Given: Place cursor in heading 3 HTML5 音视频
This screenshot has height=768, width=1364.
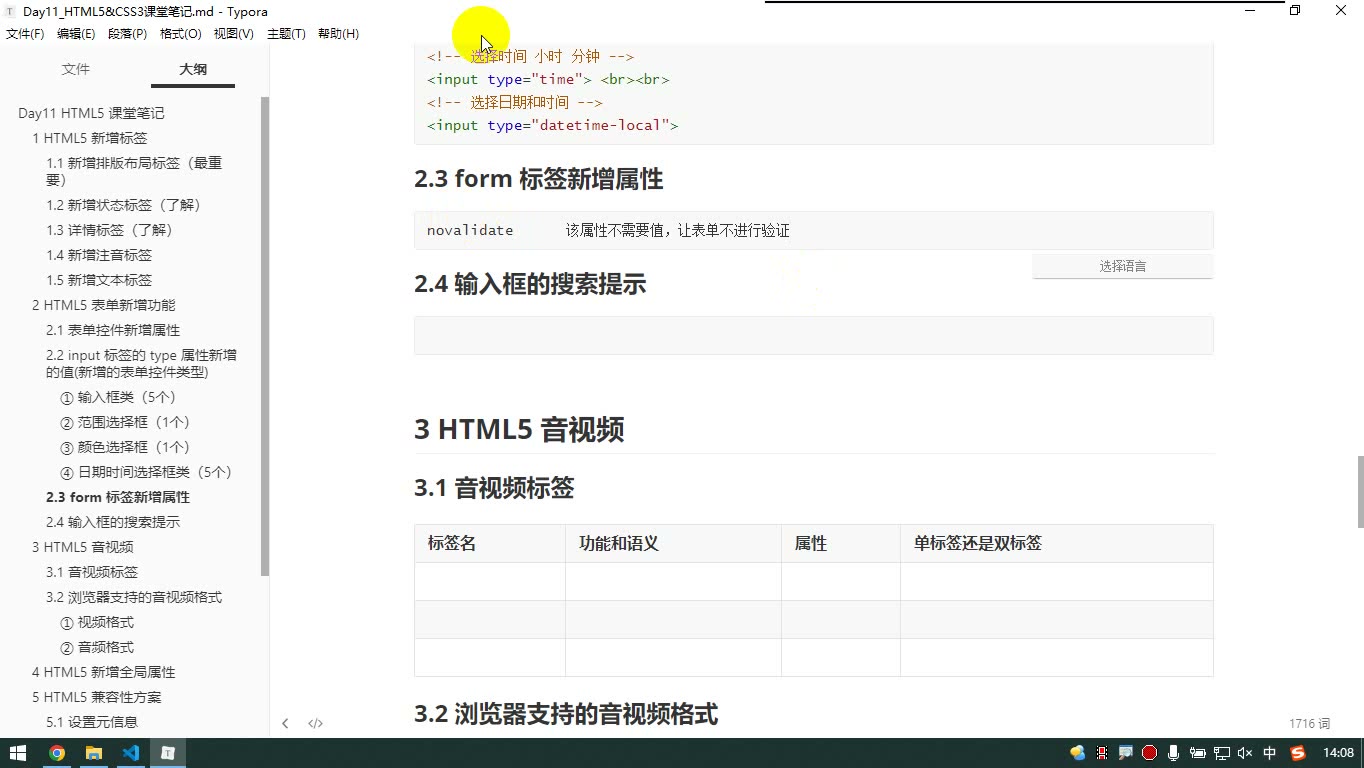Looking at the screenshot, I should [x=519, y=430].
